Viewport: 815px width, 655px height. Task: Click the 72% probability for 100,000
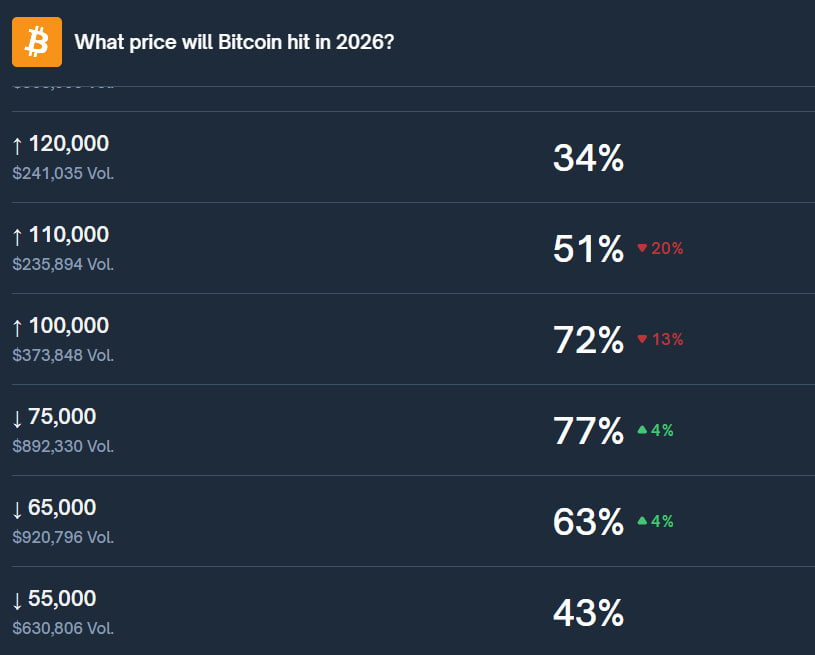click(x=588, y=340)
